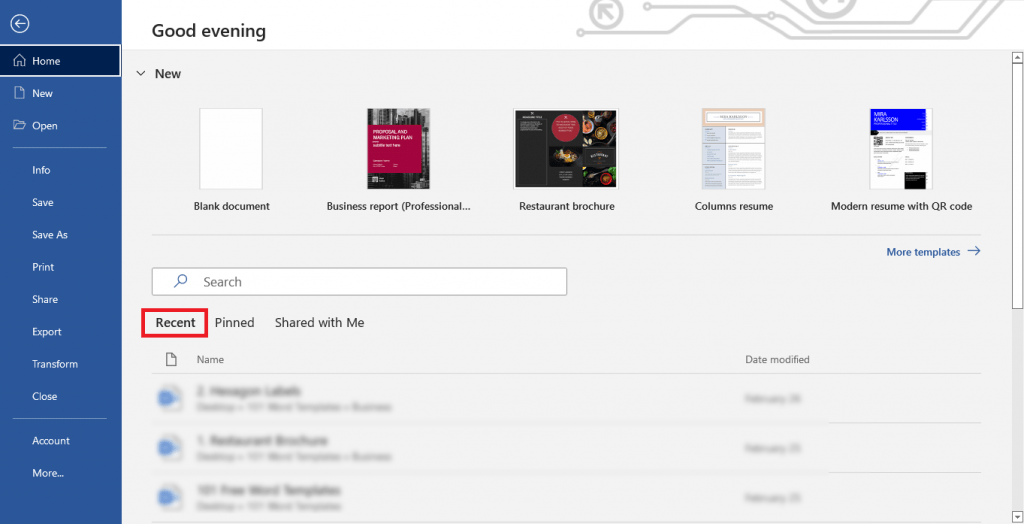This screenshot has height=524, width=1024.
Task: Sort the list by Date modified
Action: click(777, 359)
